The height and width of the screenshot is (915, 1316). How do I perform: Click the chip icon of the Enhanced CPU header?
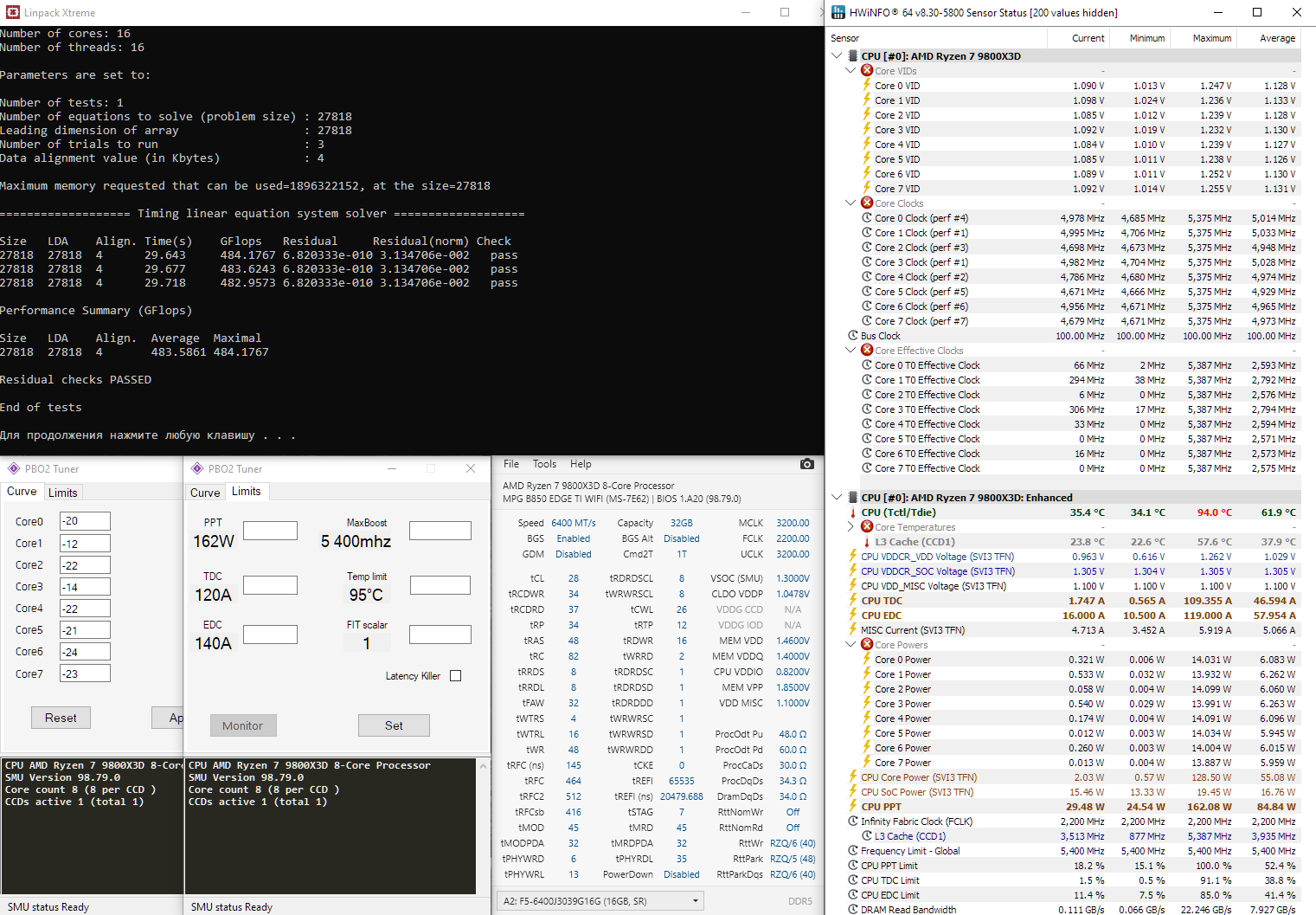[x=853, y=497]
